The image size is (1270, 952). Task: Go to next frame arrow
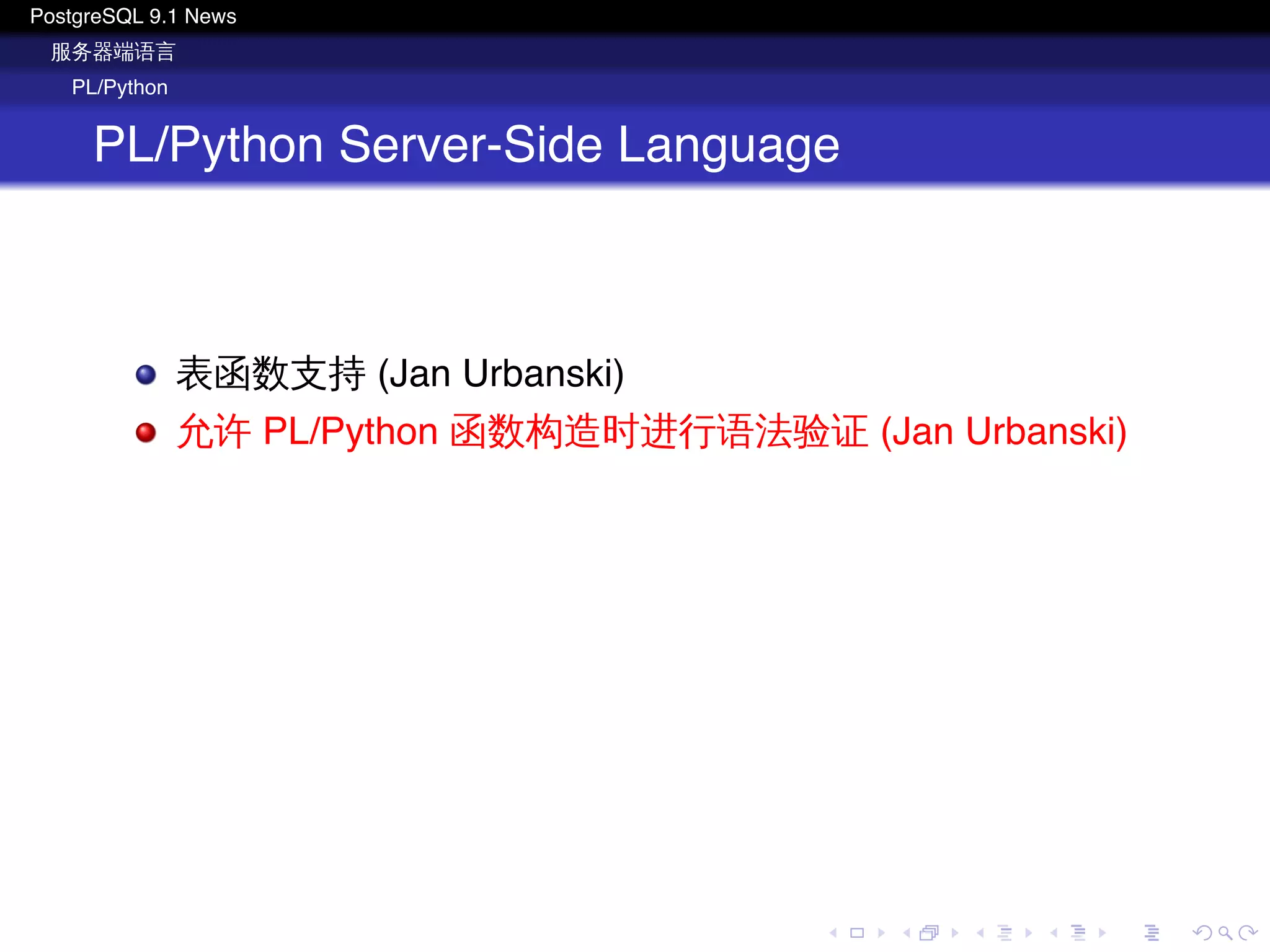[x=955, y=932]
